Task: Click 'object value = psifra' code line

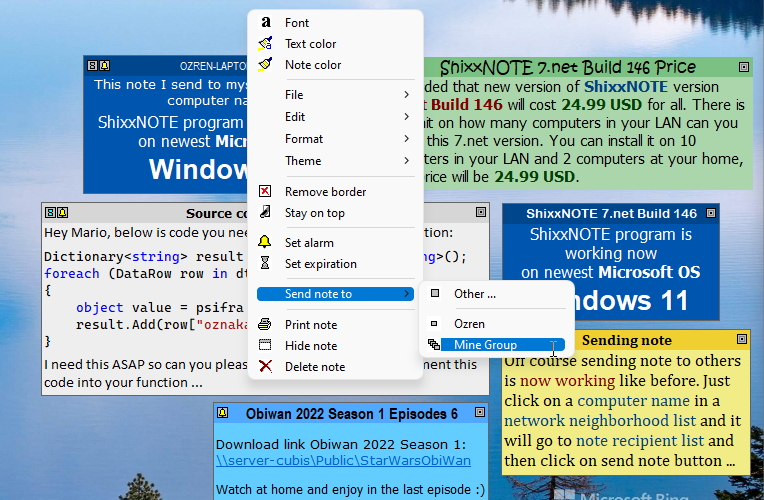Action: (159, 308)
